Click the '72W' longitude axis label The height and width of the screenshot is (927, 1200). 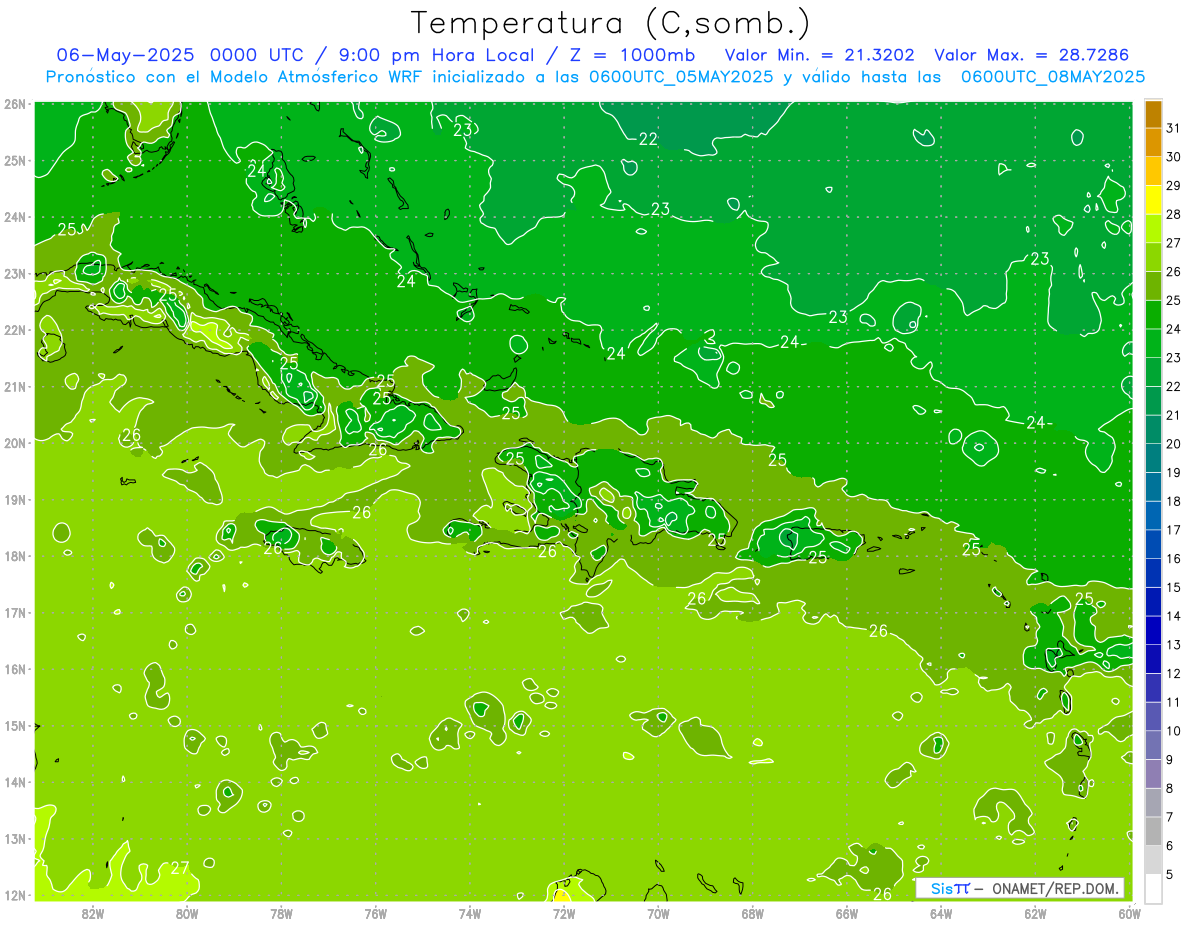[x=564, y=913]
